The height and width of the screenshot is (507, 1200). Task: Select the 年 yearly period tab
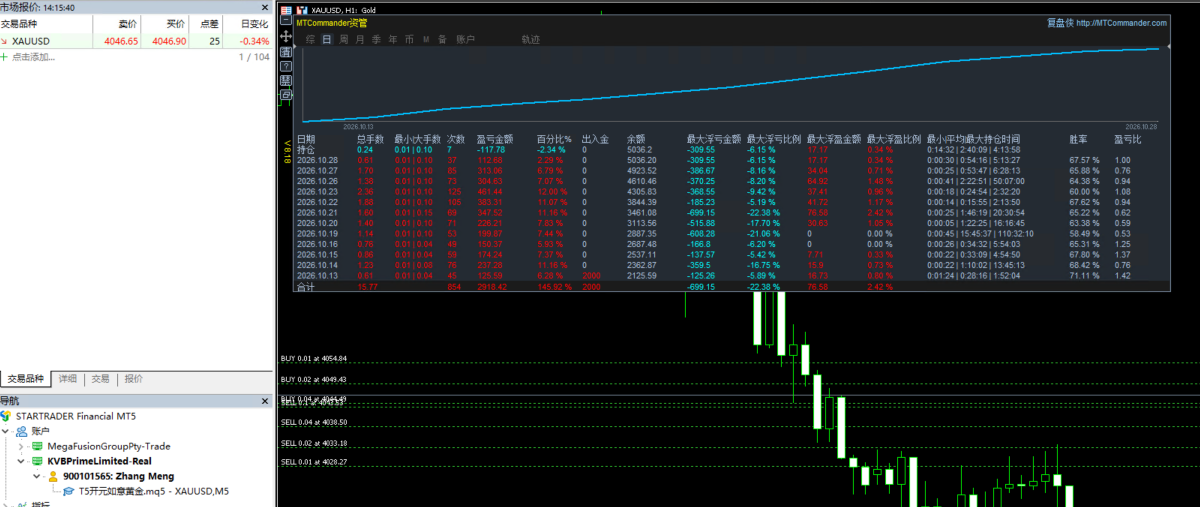click(x=393, y=40)
